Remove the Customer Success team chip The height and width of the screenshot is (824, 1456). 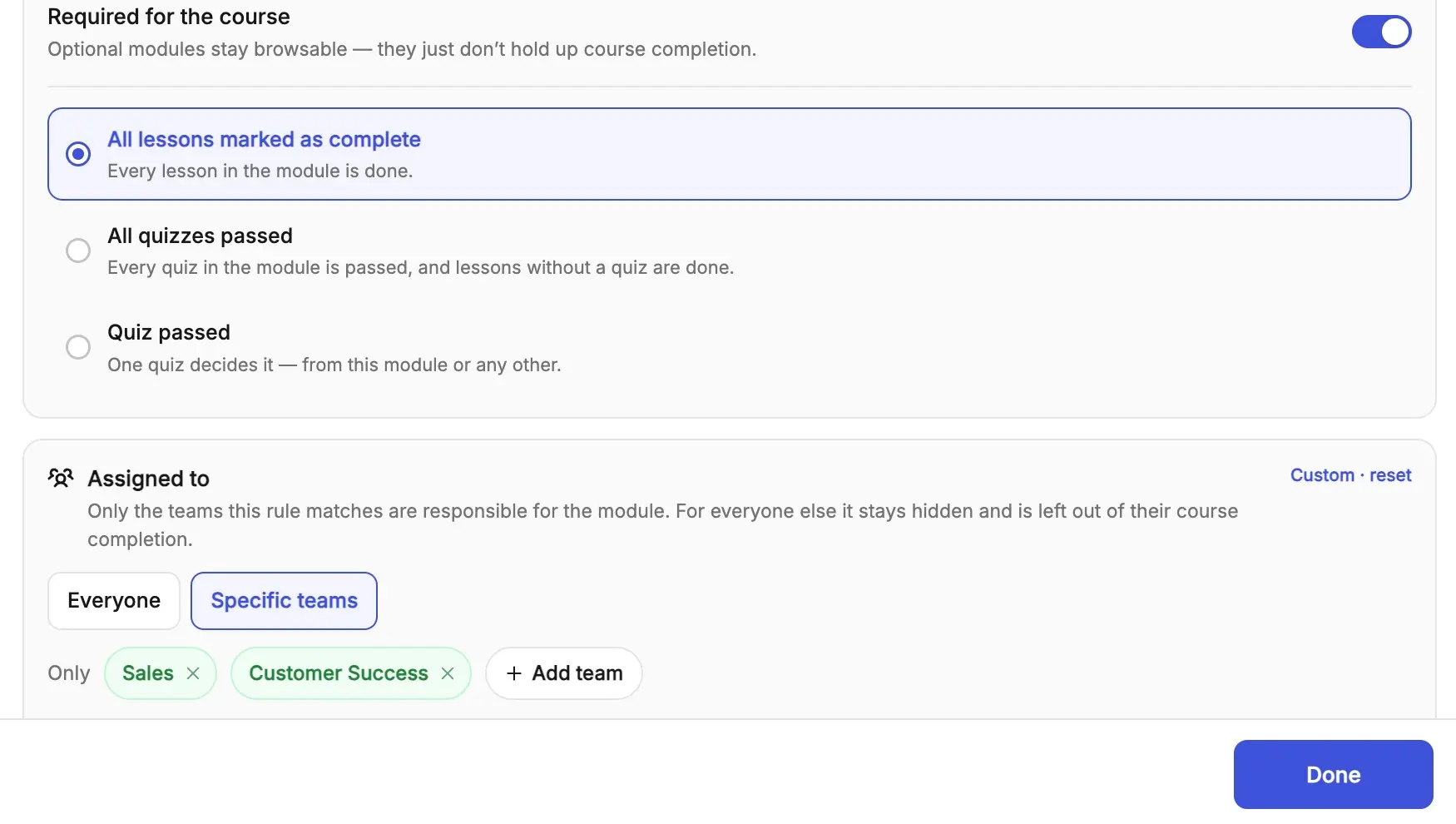[x=448, y=673]
